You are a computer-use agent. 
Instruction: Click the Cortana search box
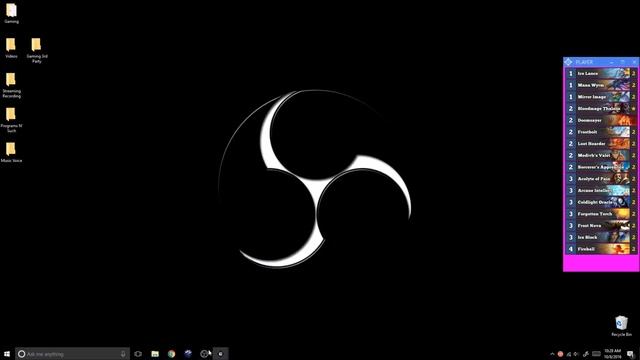[72, 354]
